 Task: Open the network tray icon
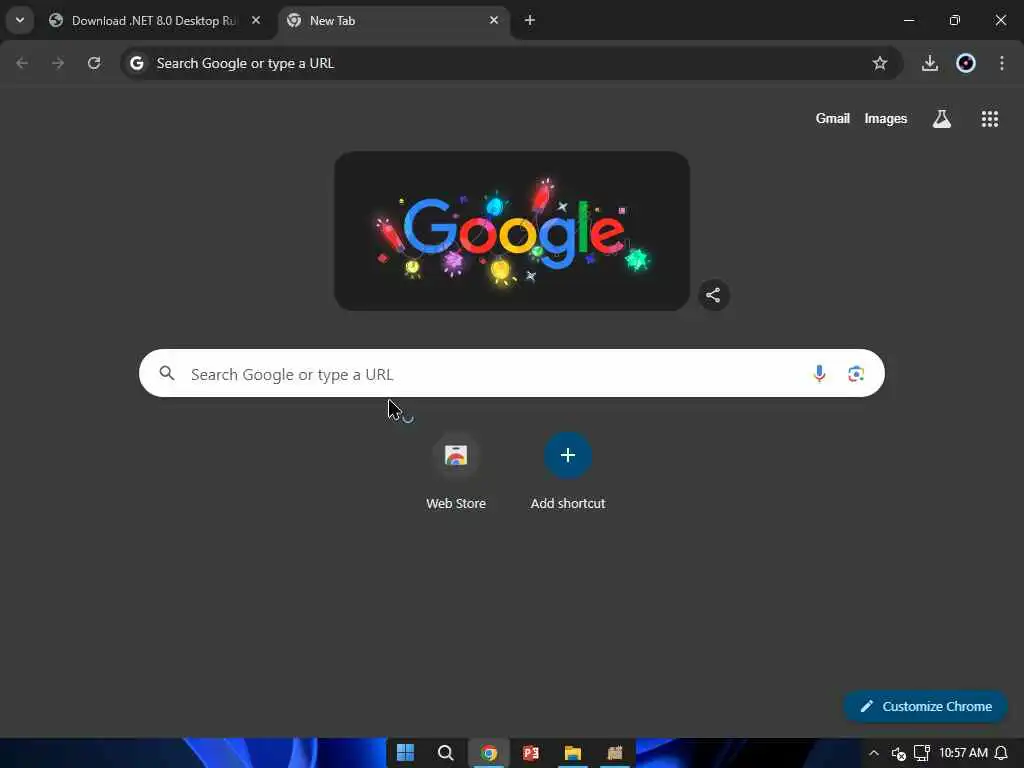click(921, 753)
